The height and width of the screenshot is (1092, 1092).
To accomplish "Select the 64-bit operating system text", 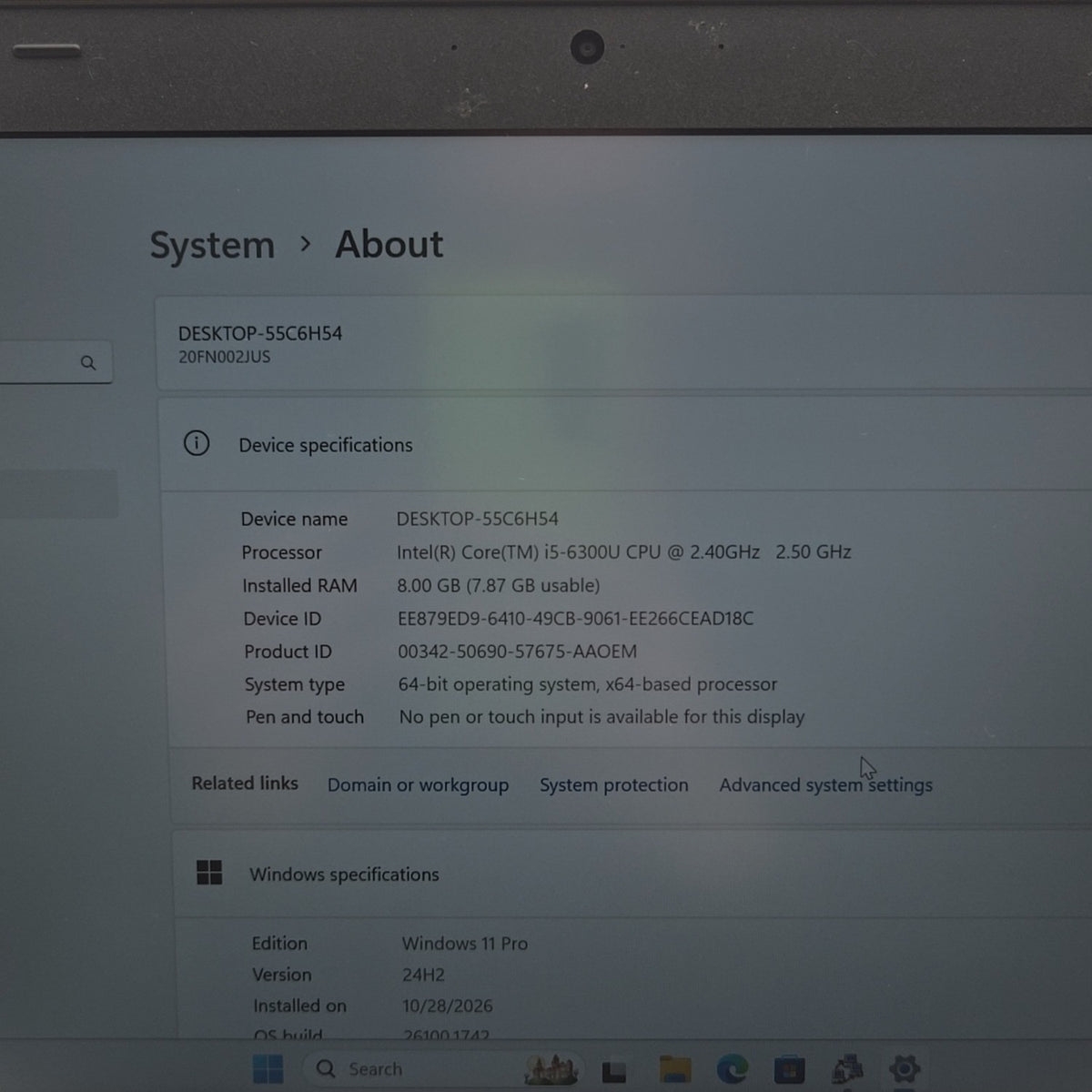I will pyautogui.click(x=588, y=684).
